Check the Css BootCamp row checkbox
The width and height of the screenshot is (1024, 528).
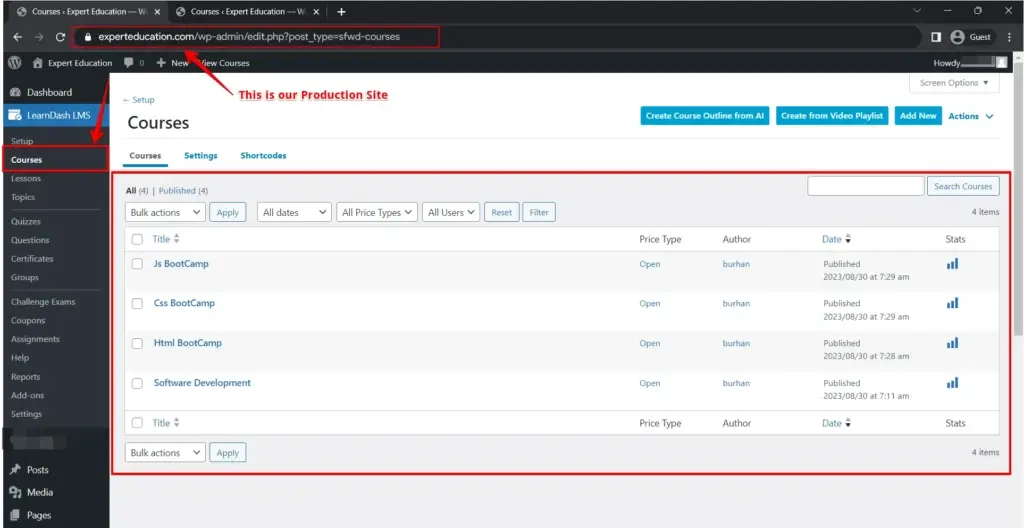pyautogui.click(x=137, y=303)
